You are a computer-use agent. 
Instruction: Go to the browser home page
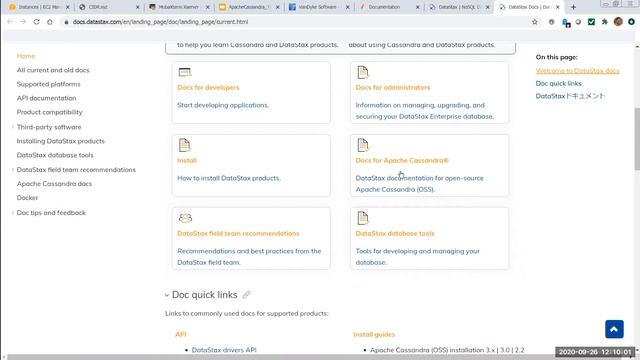click(50, 22)
